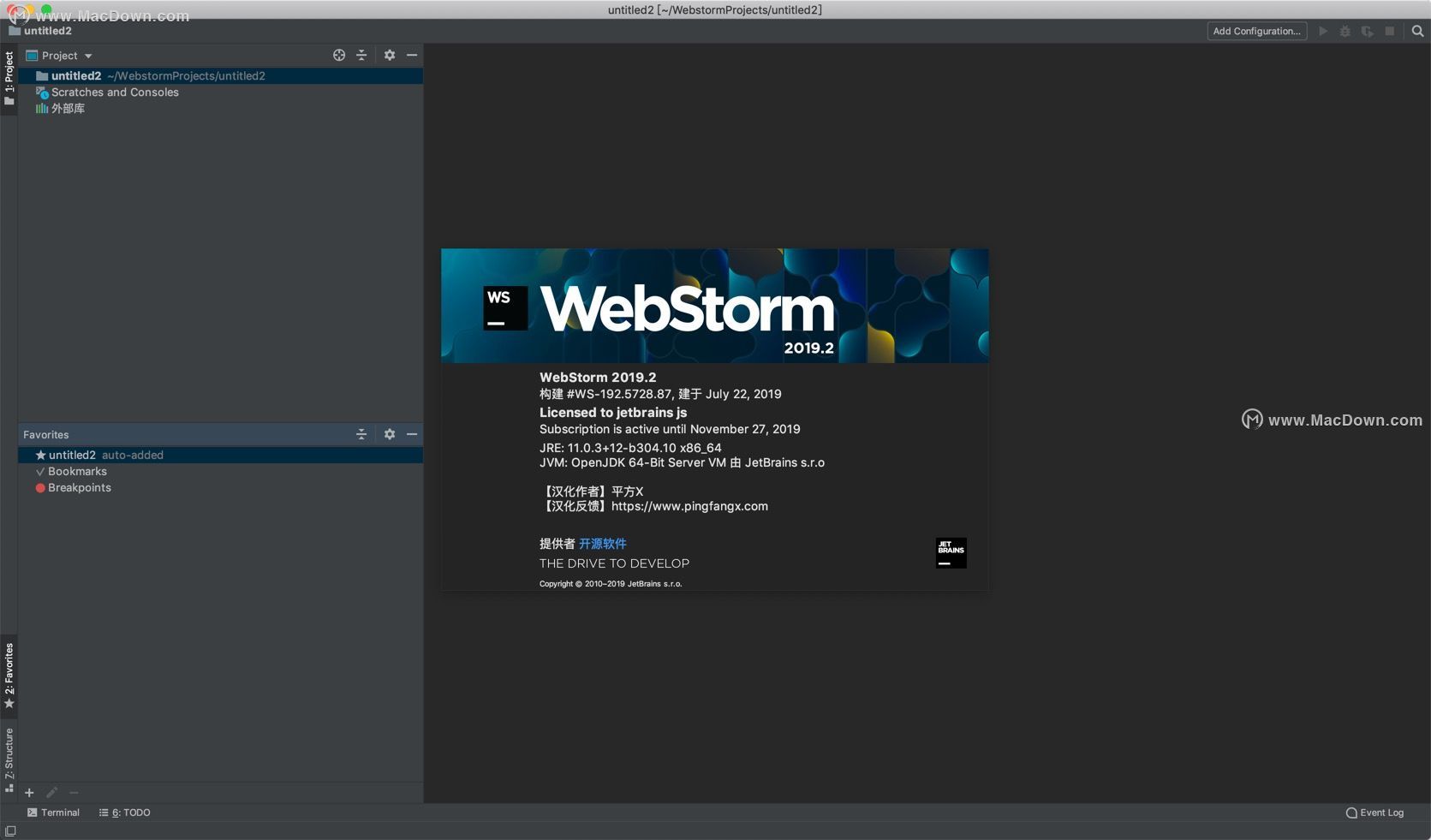Open Search Everywhere magnifier icon
This screenshot has width=1431, height=840.
1417,31
